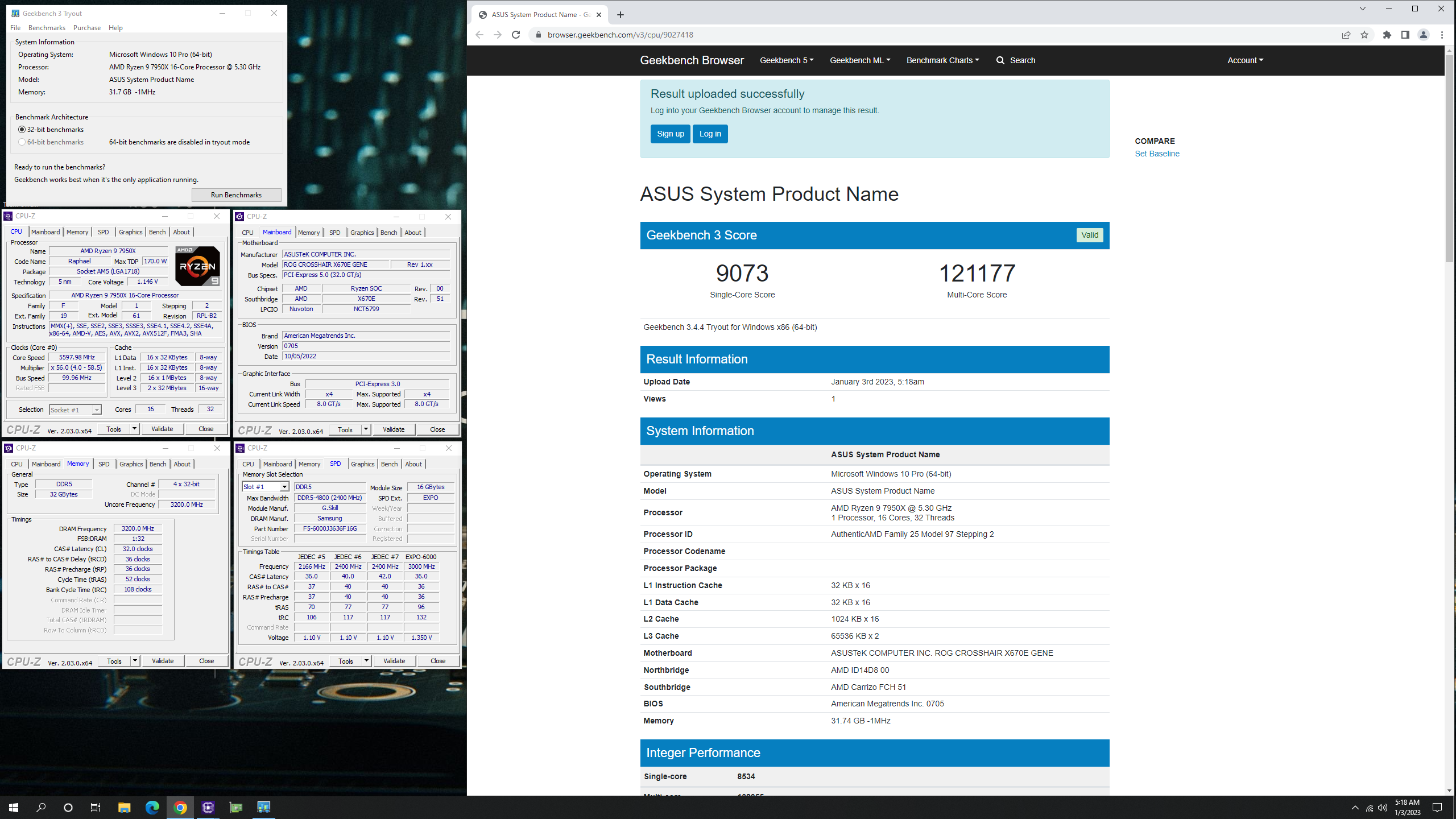Open Benchmark Charts dropdown menu

click(x=942, y=60)
